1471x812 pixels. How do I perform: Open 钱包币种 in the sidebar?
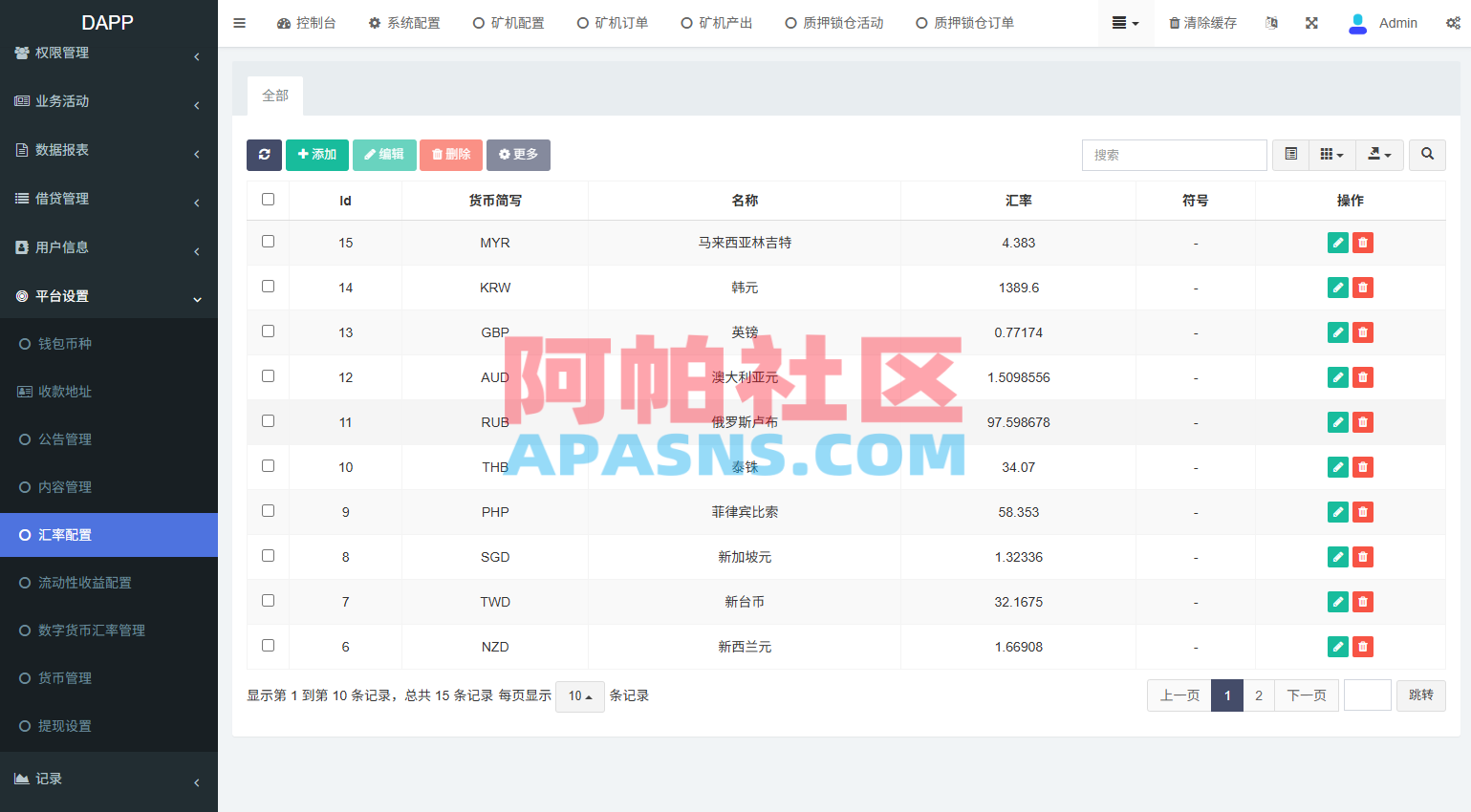tap(109, 344)
